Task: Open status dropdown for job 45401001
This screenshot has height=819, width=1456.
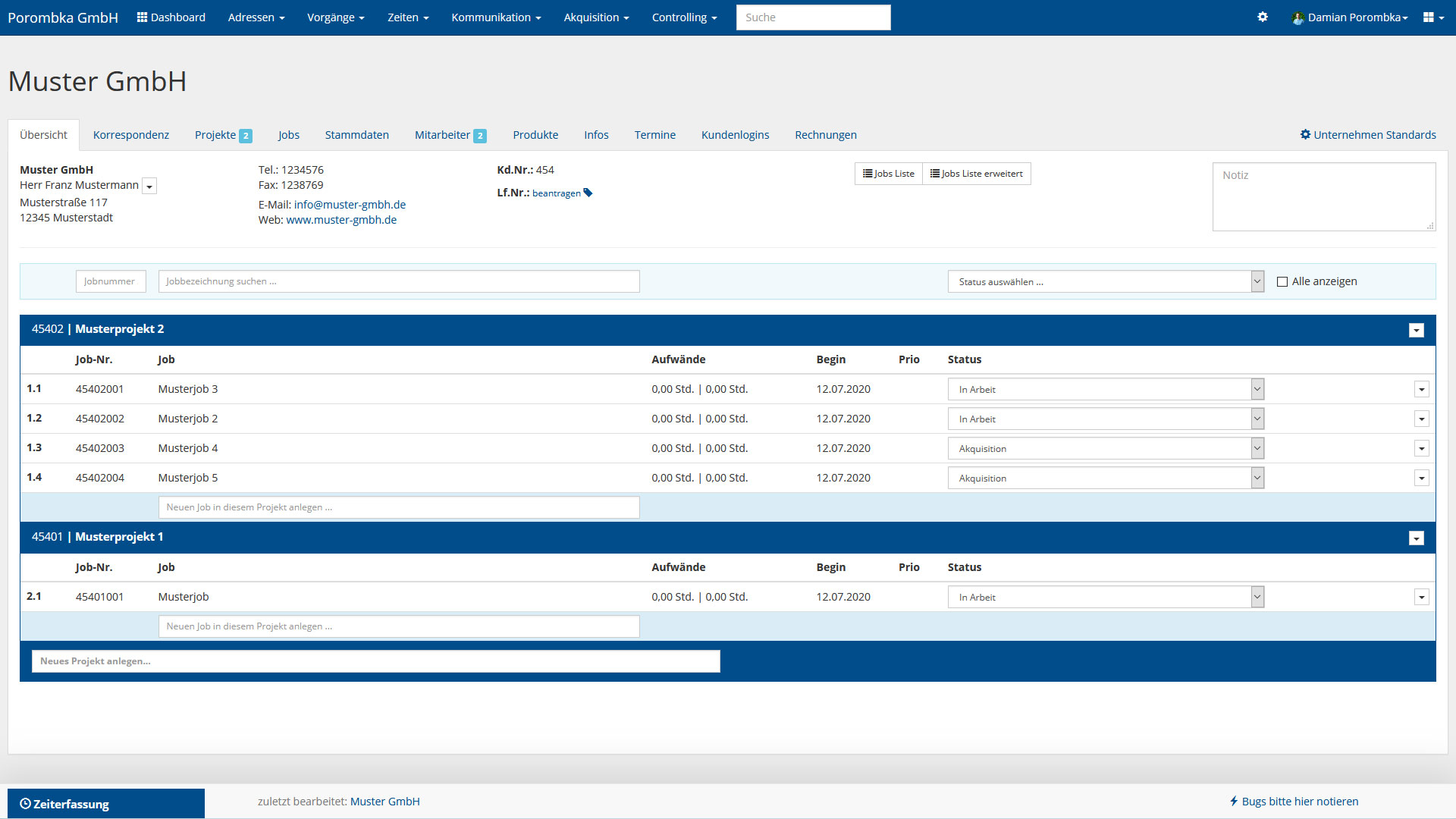Action: coord(1106,597)
